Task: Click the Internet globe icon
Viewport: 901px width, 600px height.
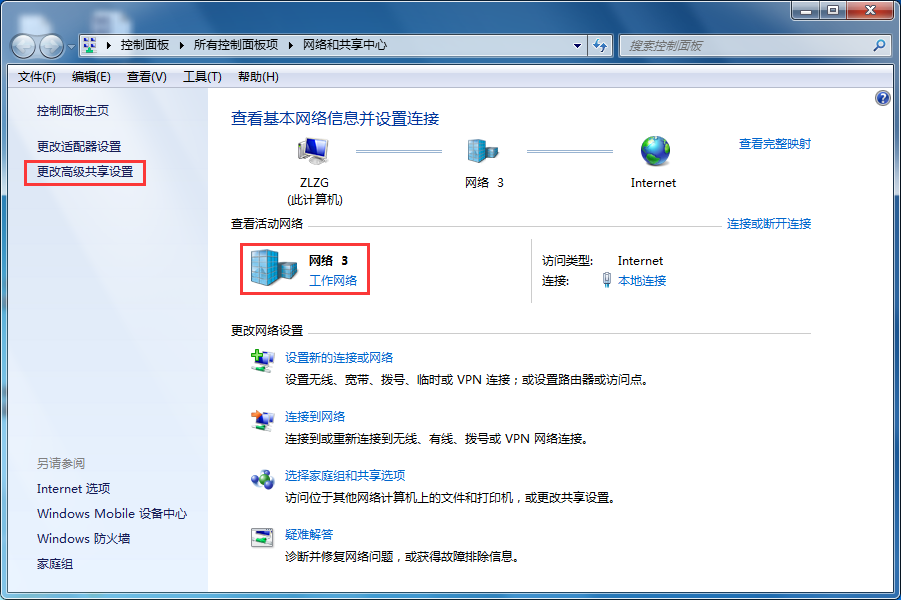Action: (x=654, y=150)
